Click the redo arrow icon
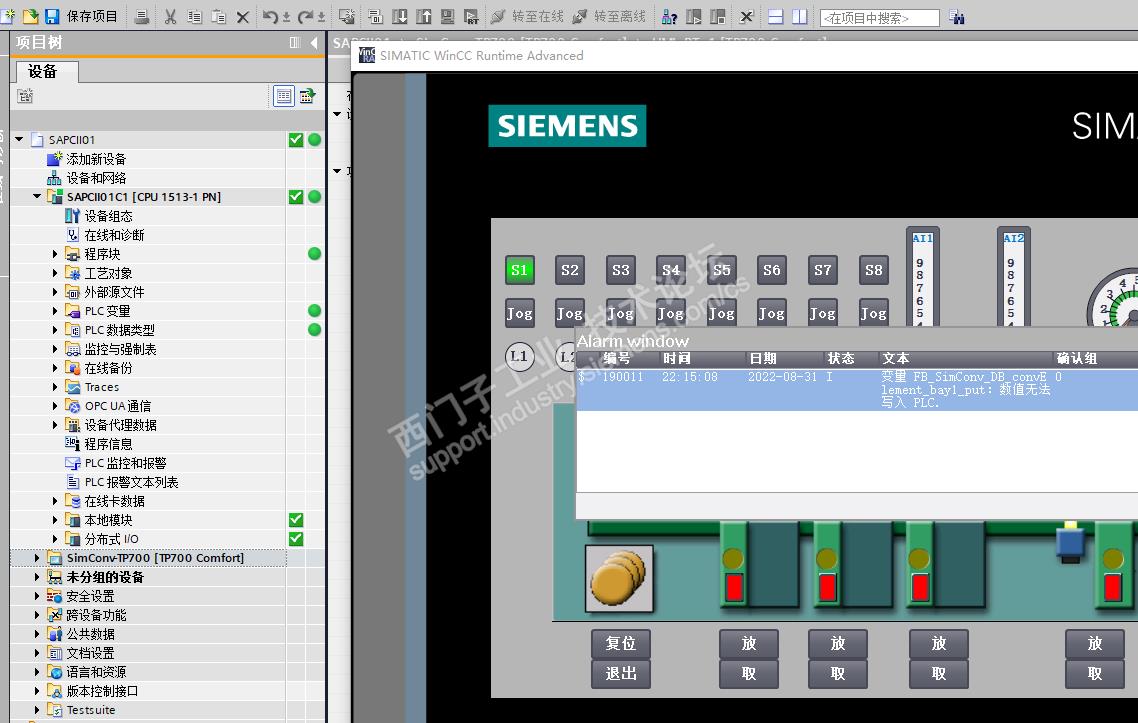Image resolution: width=1138 pixels, height=723 pixels. 306,16
